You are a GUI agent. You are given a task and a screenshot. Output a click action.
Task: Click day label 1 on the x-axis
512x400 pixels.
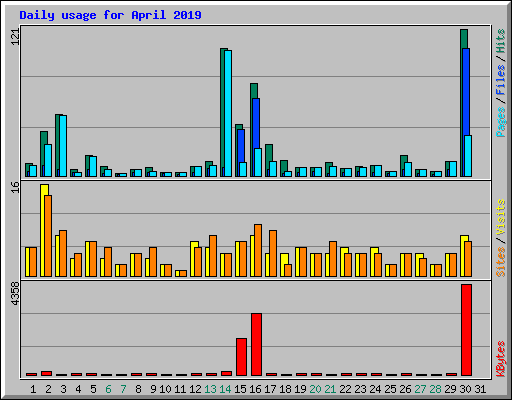coord(33,389)
